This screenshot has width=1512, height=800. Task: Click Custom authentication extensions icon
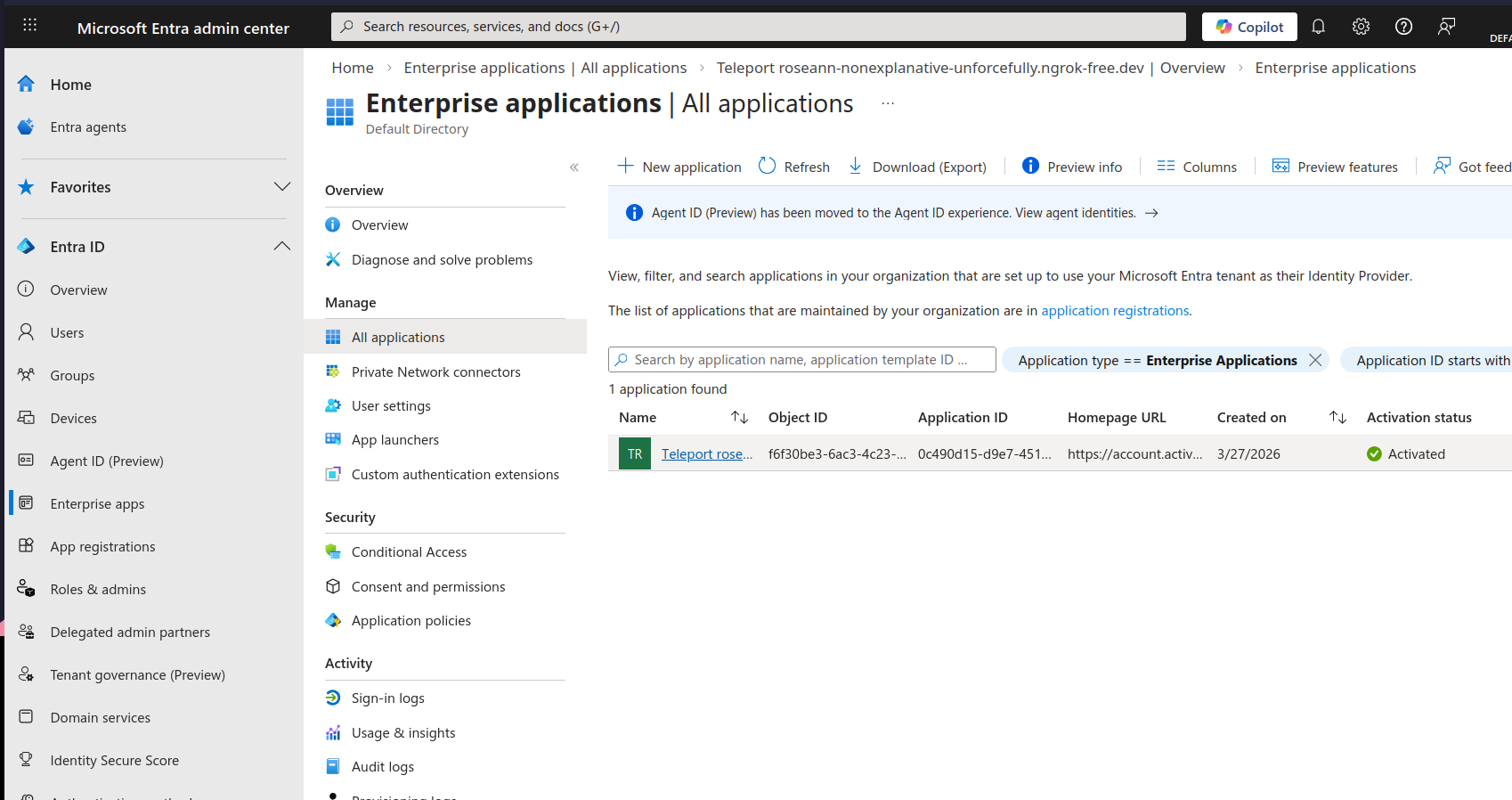tap(333, 474)
